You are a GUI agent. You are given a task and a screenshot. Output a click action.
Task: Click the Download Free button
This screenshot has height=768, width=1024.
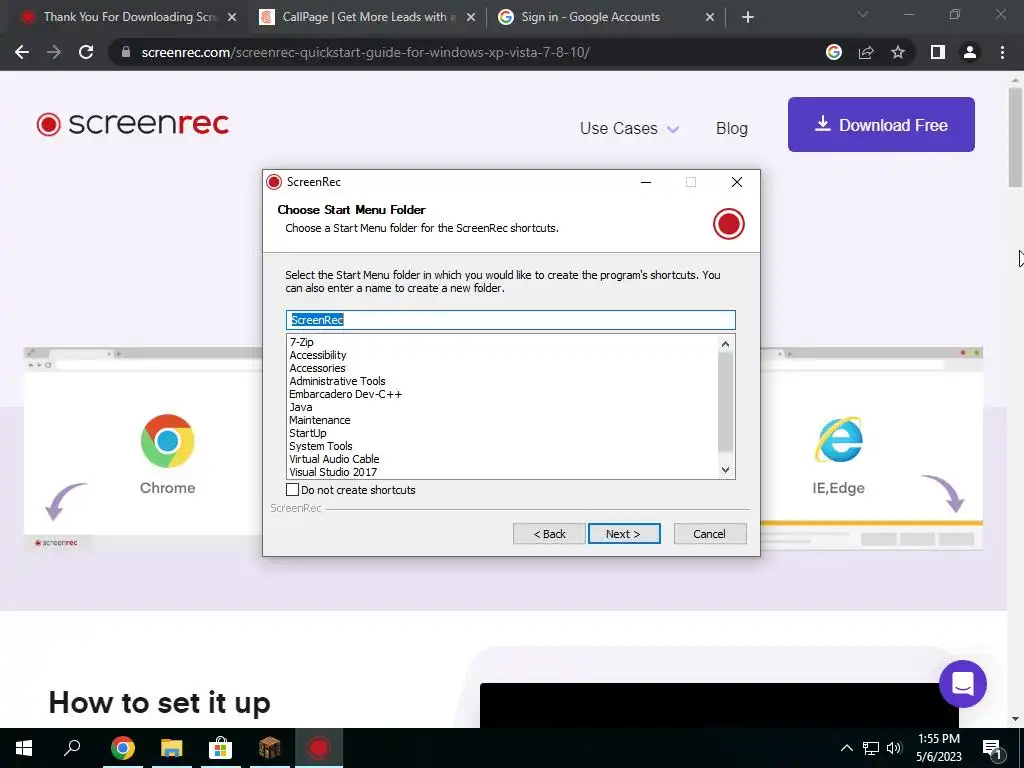pos(881,125)
